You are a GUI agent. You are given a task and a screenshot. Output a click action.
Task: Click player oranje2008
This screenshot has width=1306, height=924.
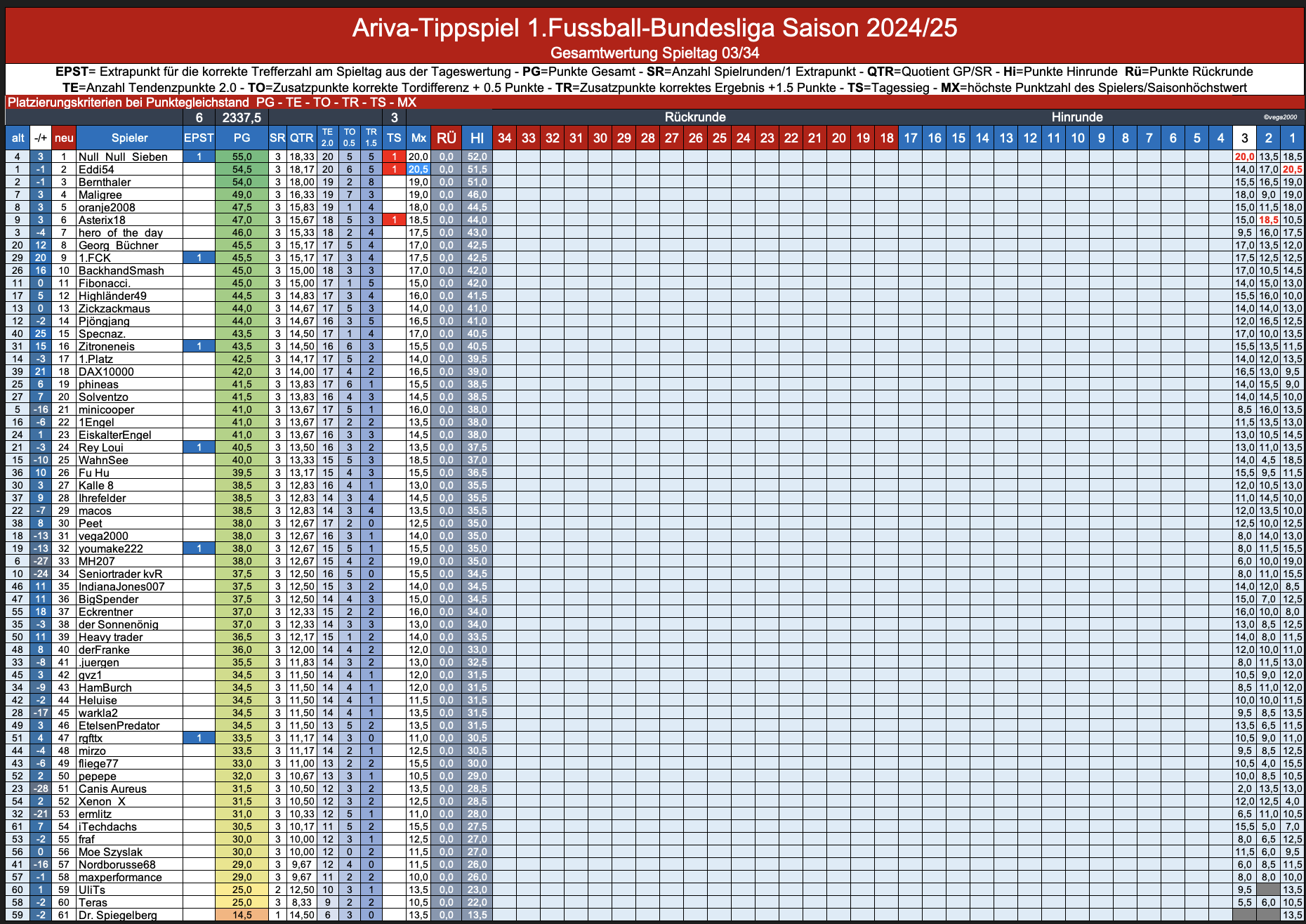click(x=129, y=207)
